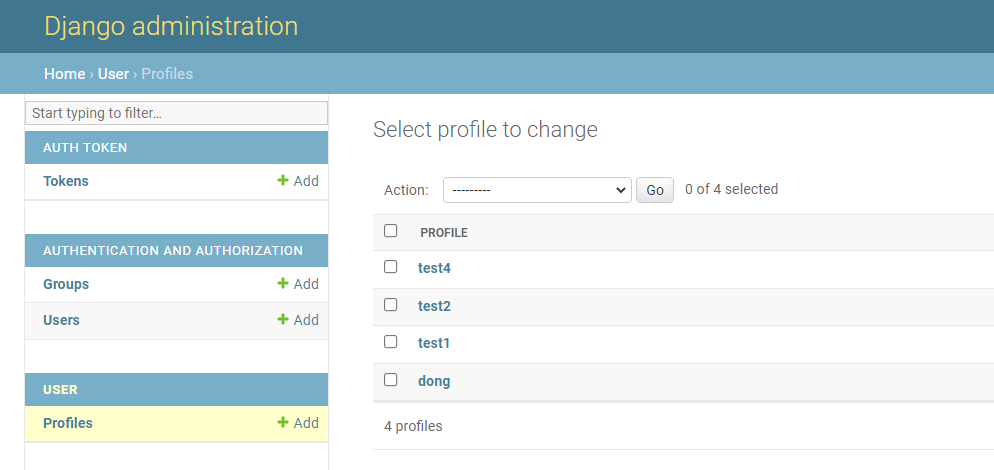Sort by the PROFILE column header
Viewport: 994px width, 470px height.
coord(444,233)
